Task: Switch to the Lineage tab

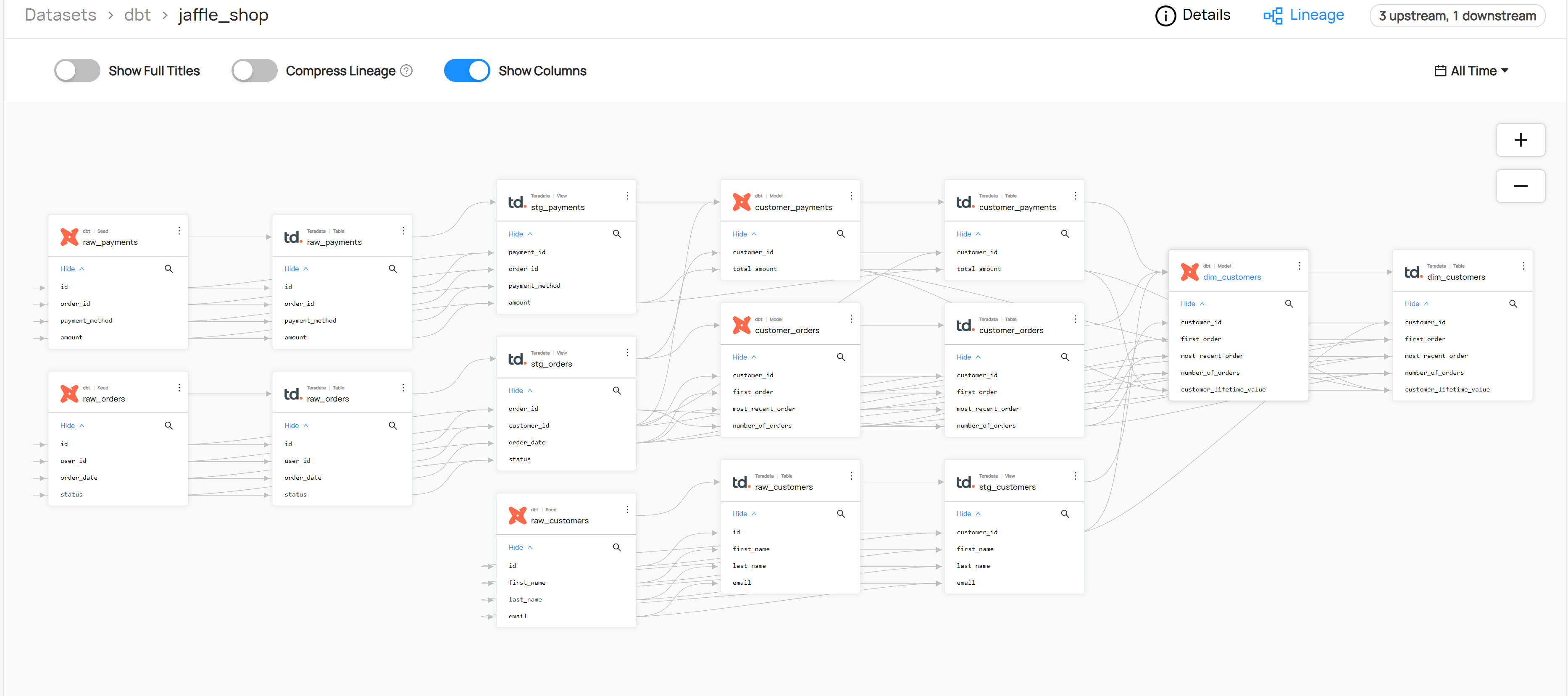Action: click(x=1304, y=15)
